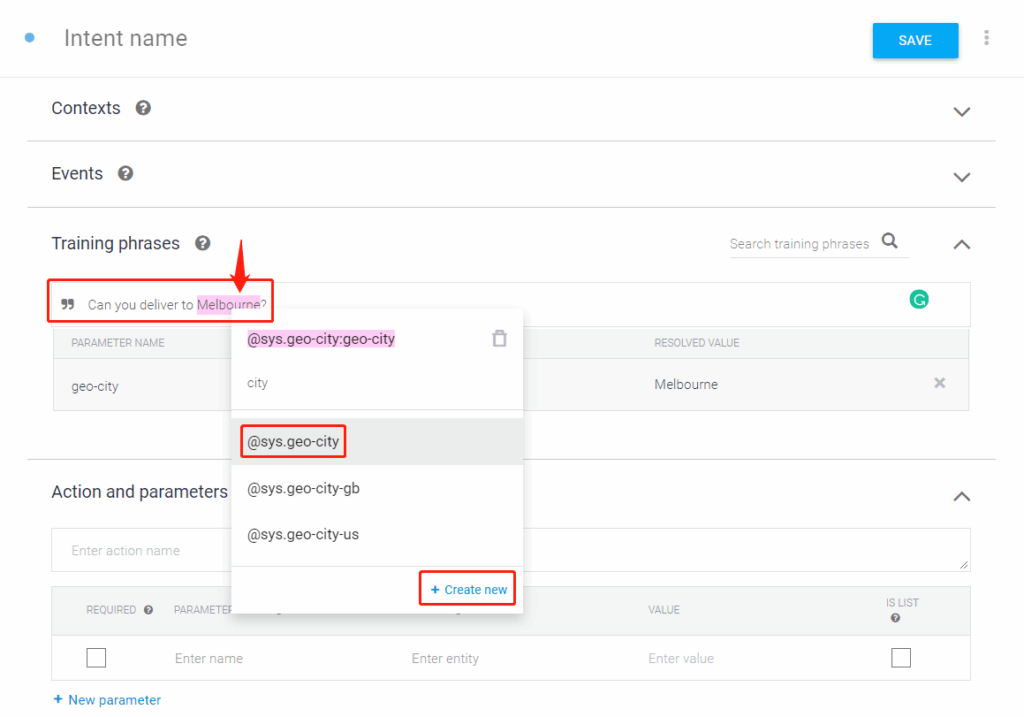
Task: Click the three-dot more options menu
Action: coord(986,39)
